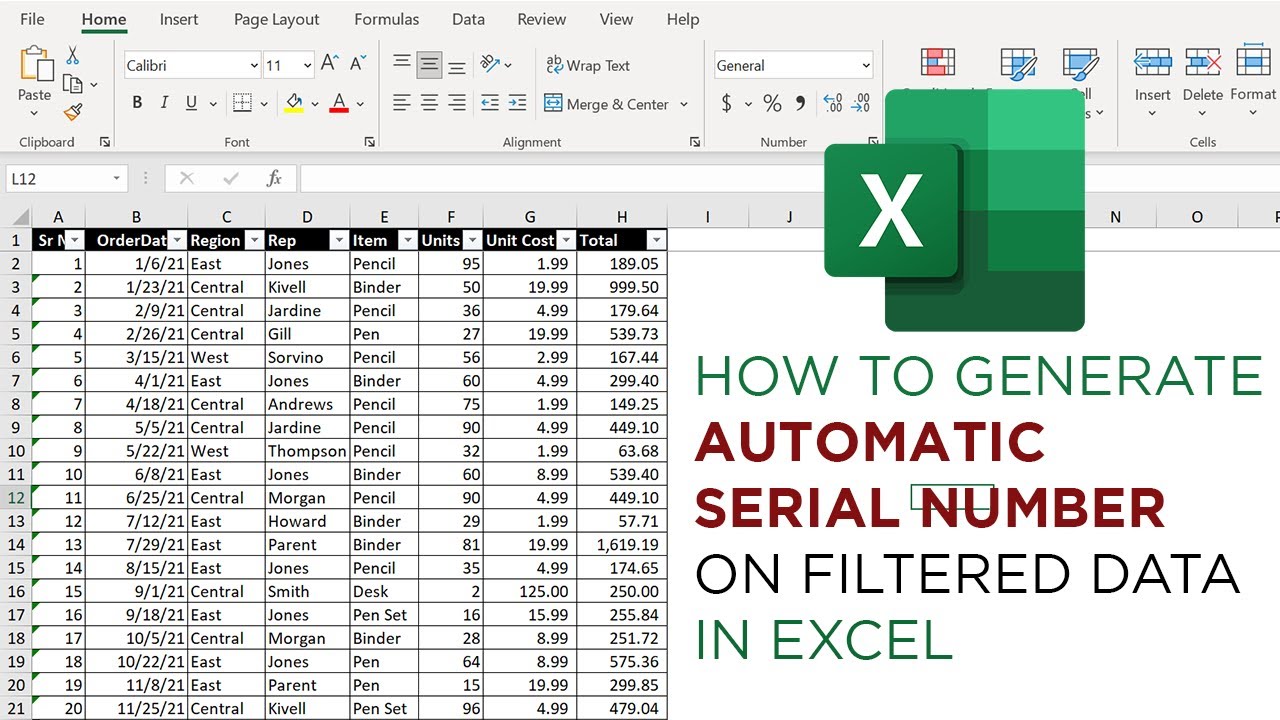Click Decrease Decimal icon

tap(860, 103)
